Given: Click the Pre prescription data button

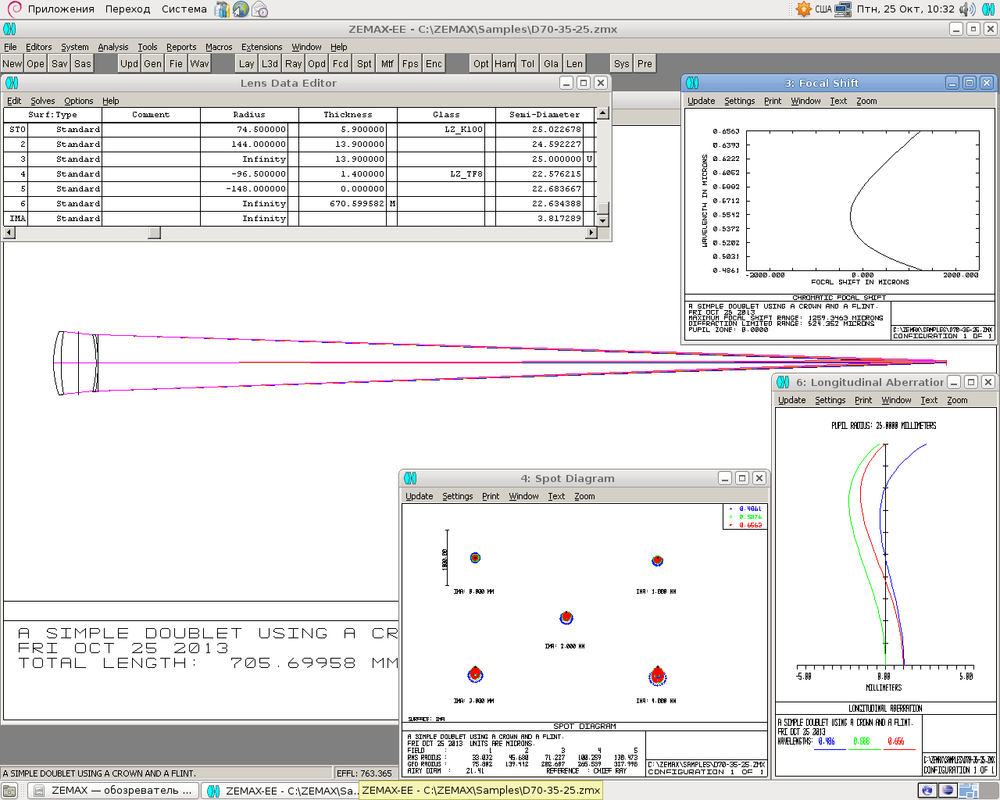Looking at the screenshot, I should (x=645, y=63).
